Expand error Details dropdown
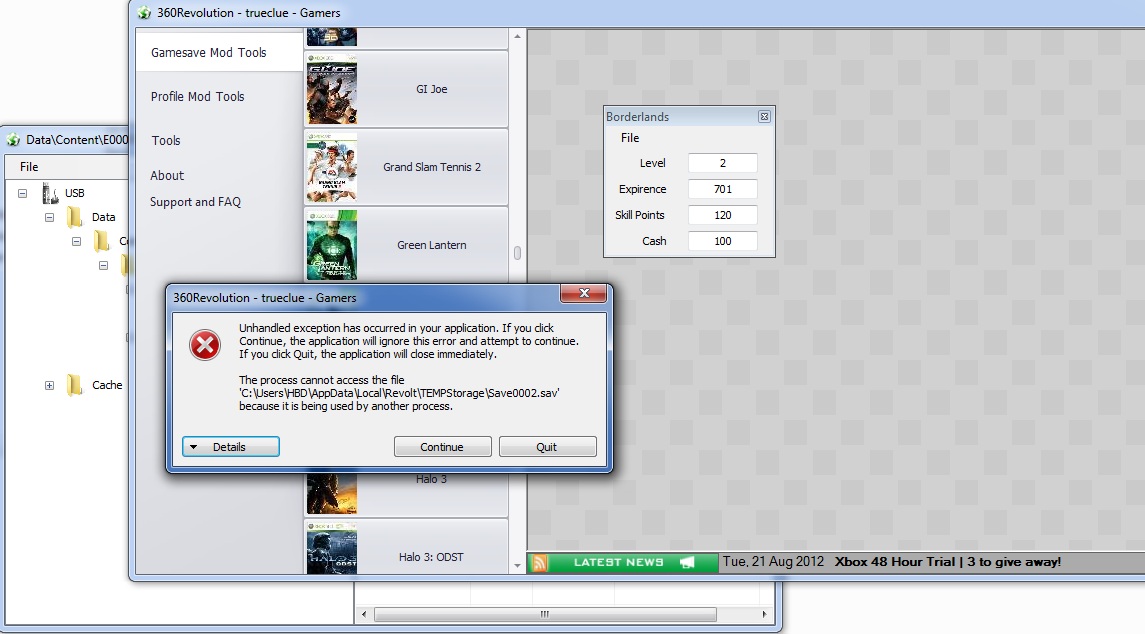Screen dimensions: 1145x634 tap(231, 447)
